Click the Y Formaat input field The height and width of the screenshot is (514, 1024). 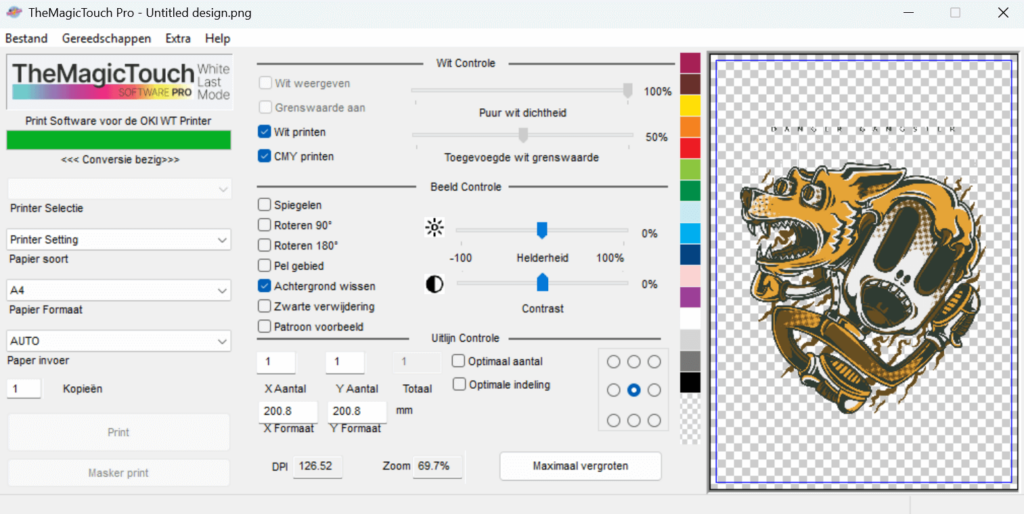[357, 412]
